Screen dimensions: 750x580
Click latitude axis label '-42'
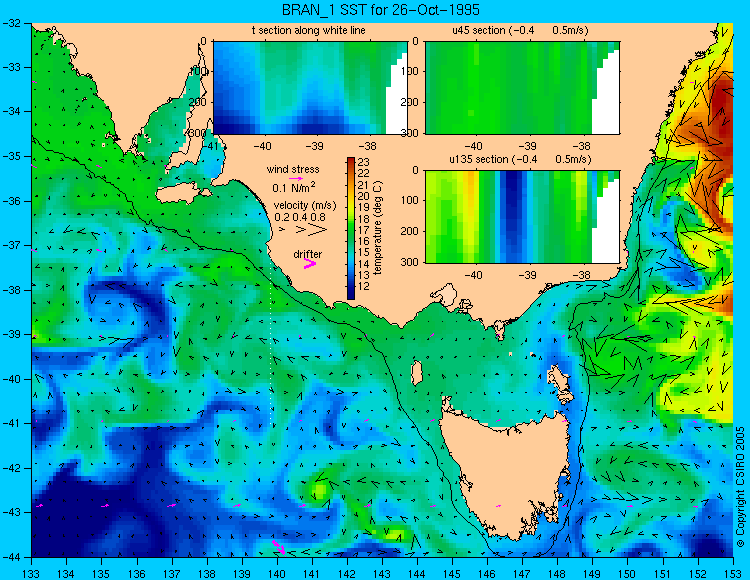coord(11,468)
